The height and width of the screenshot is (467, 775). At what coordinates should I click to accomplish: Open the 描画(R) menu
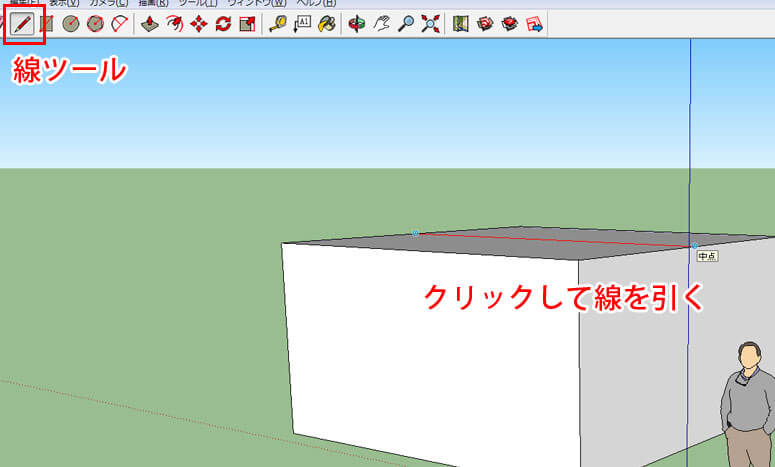click(x=154, y=3)
